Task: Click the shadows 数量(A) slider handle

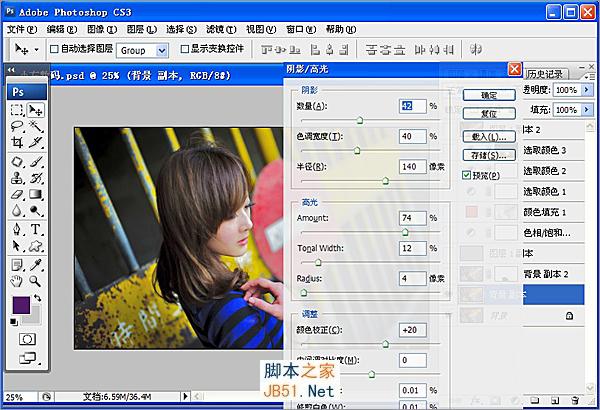Action: [359, 121]
